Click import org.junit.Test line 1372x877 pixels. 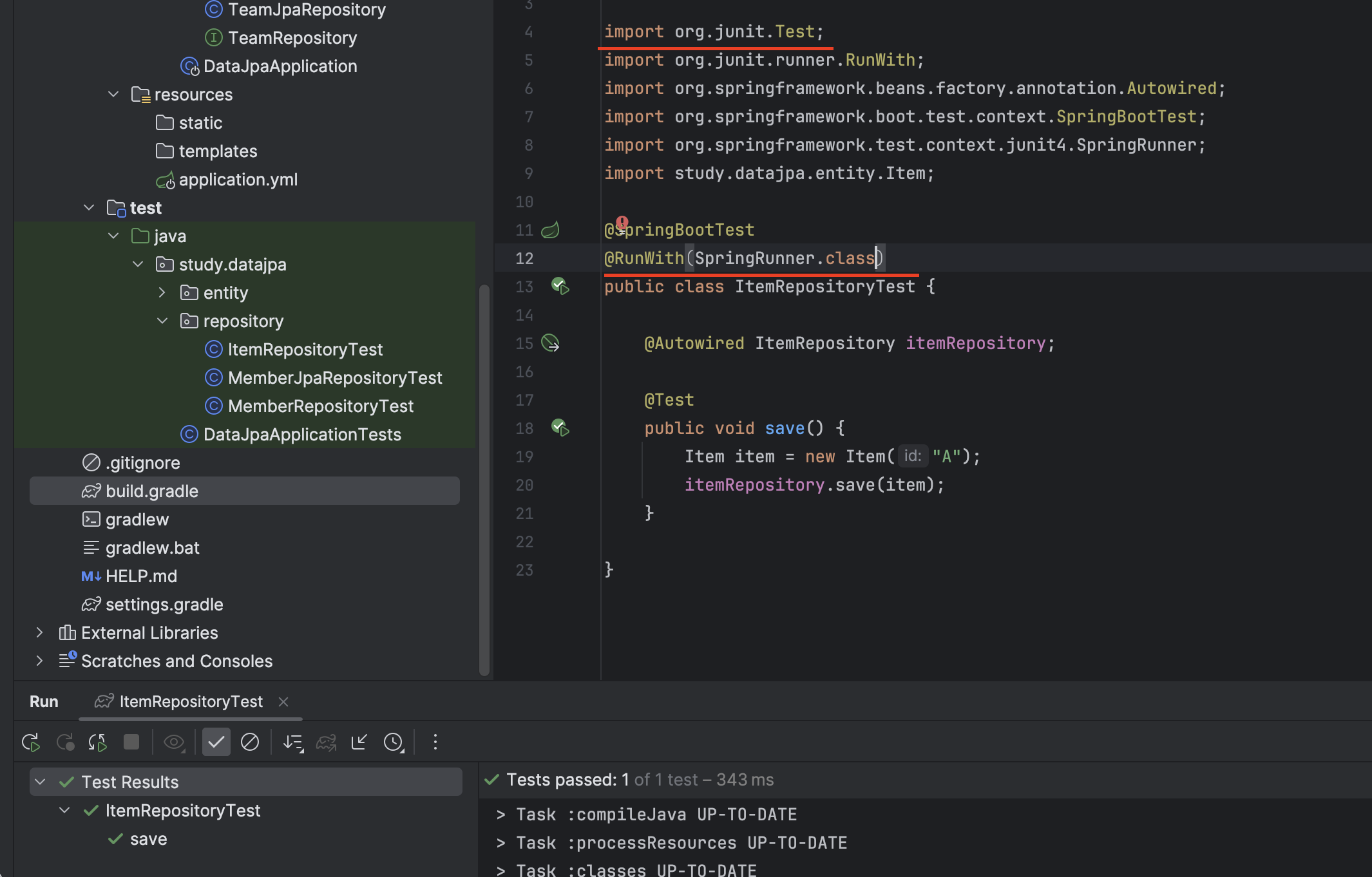714,32
